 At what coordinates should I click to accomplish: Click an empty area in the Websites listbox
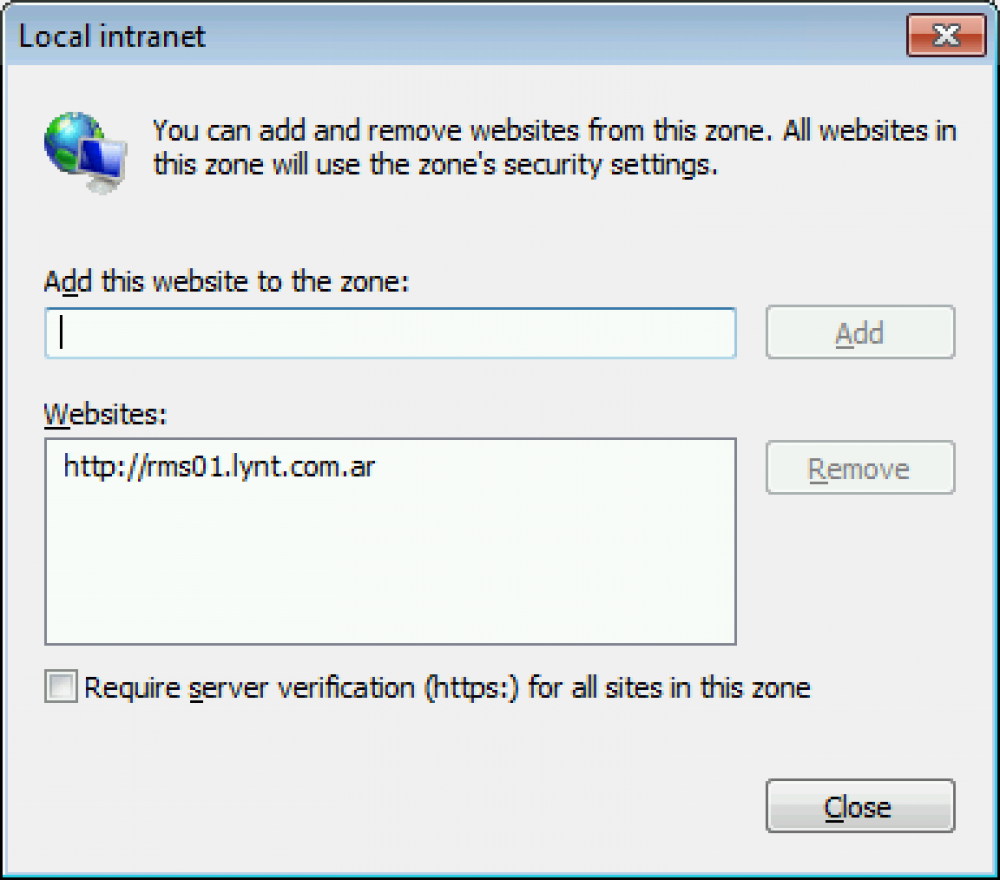[390, 561]
